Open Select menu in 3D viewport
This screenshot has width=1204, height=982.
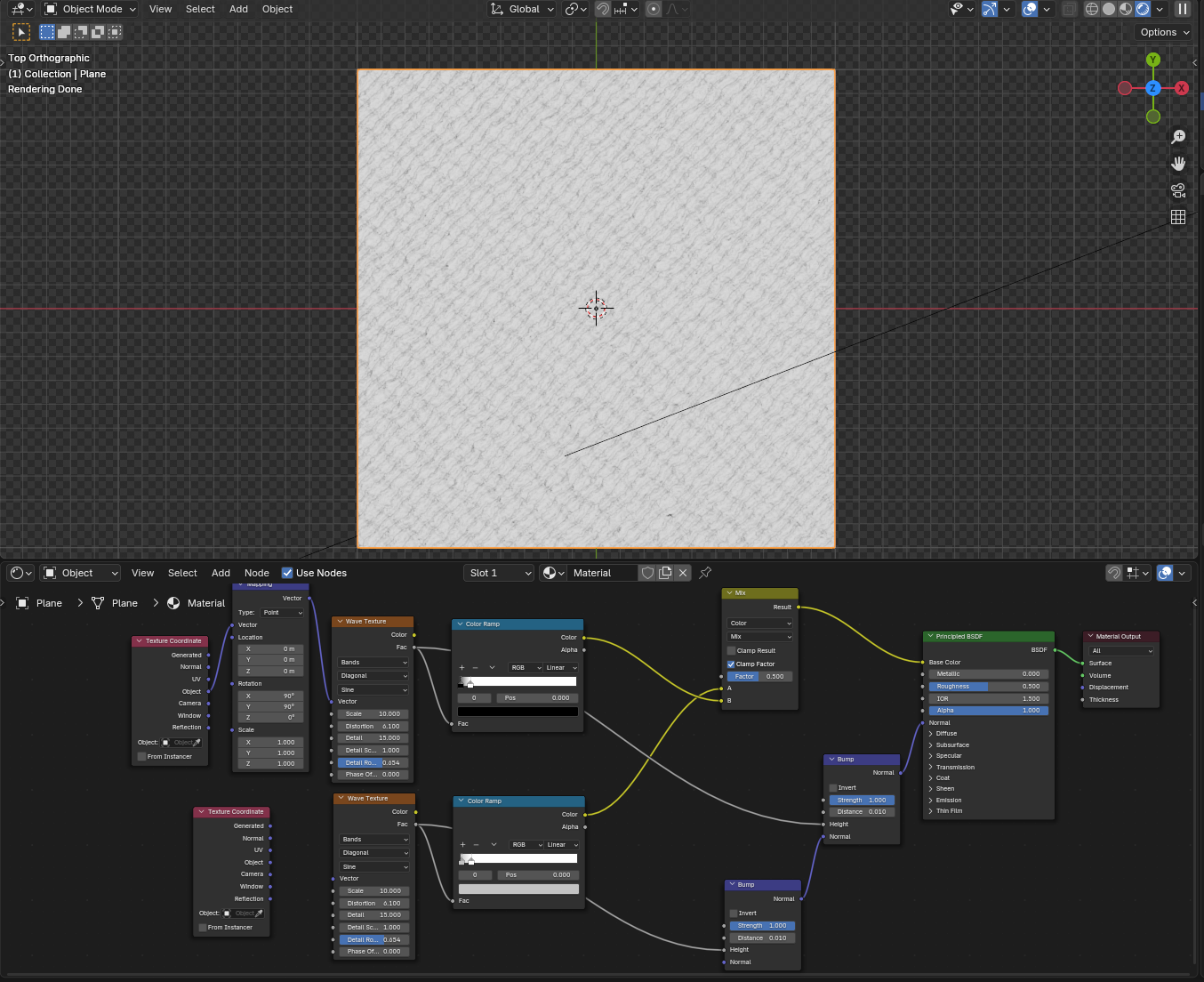[200, 9]
